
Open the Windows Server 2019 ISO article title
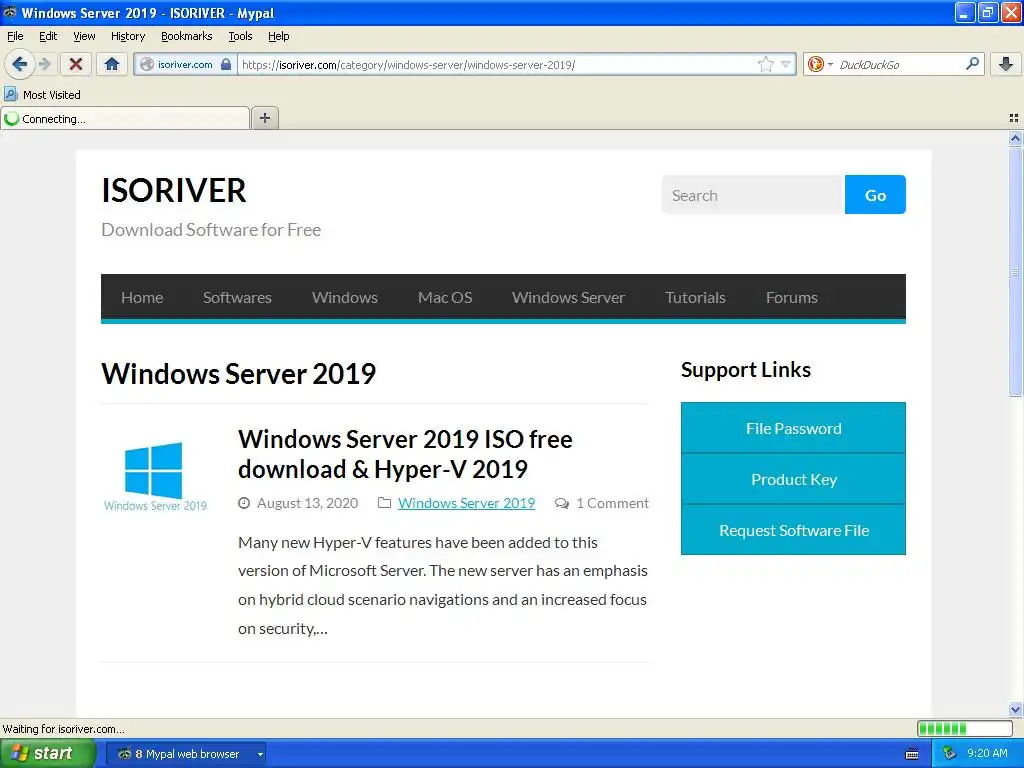pyautogui.click(x=405, y=454)
